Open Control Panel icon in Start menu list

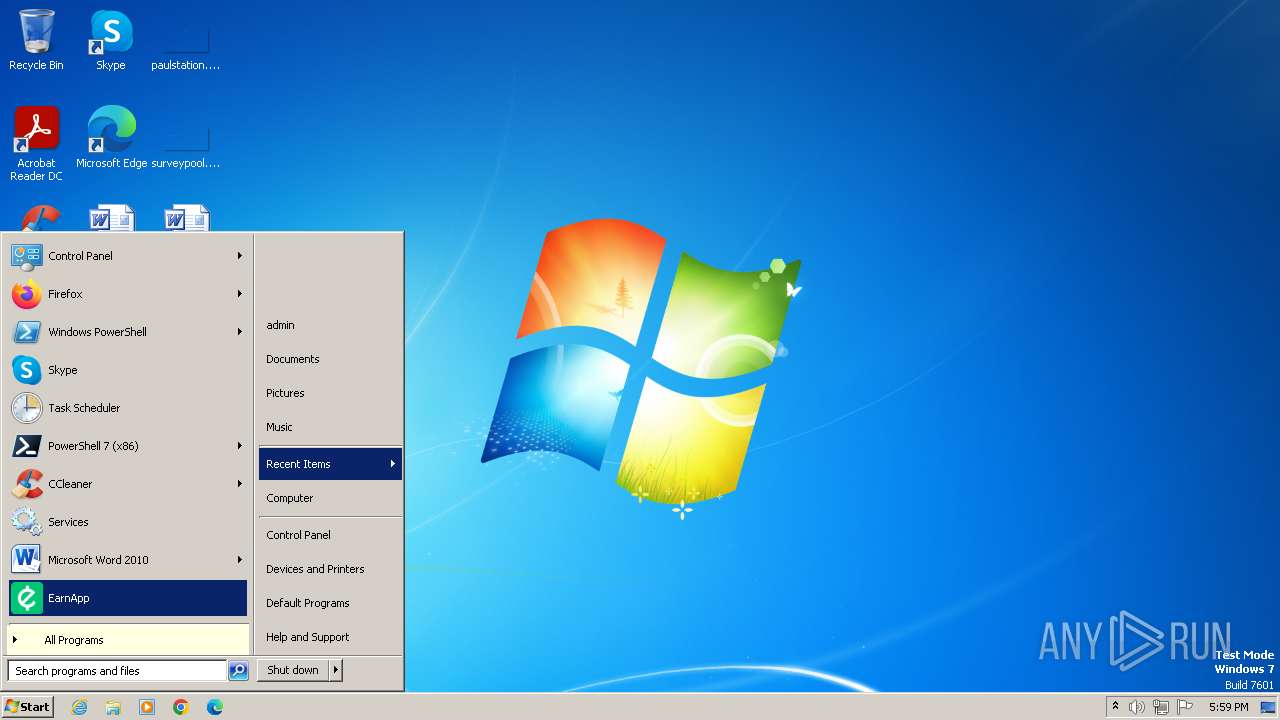27,256
